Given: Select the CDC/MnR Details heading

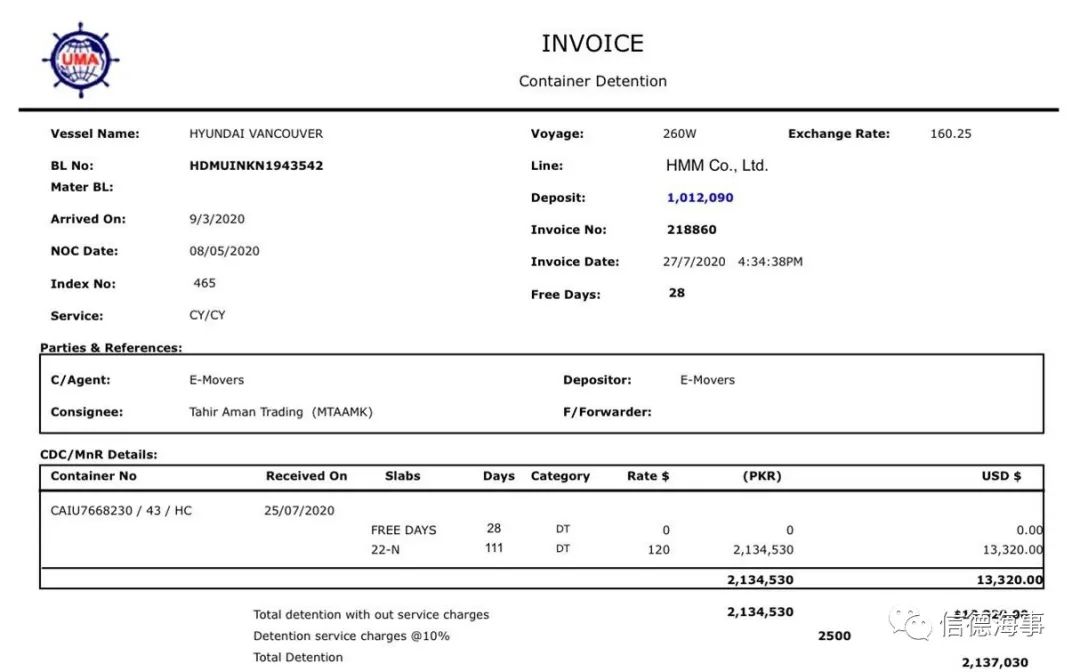Looking at the screenshot, I should pos(98,454).
